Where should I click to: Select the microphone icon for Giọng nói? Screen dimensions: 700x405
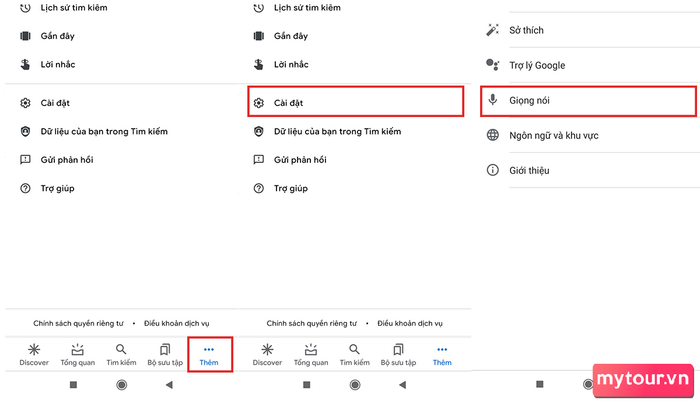pos(492,100)
